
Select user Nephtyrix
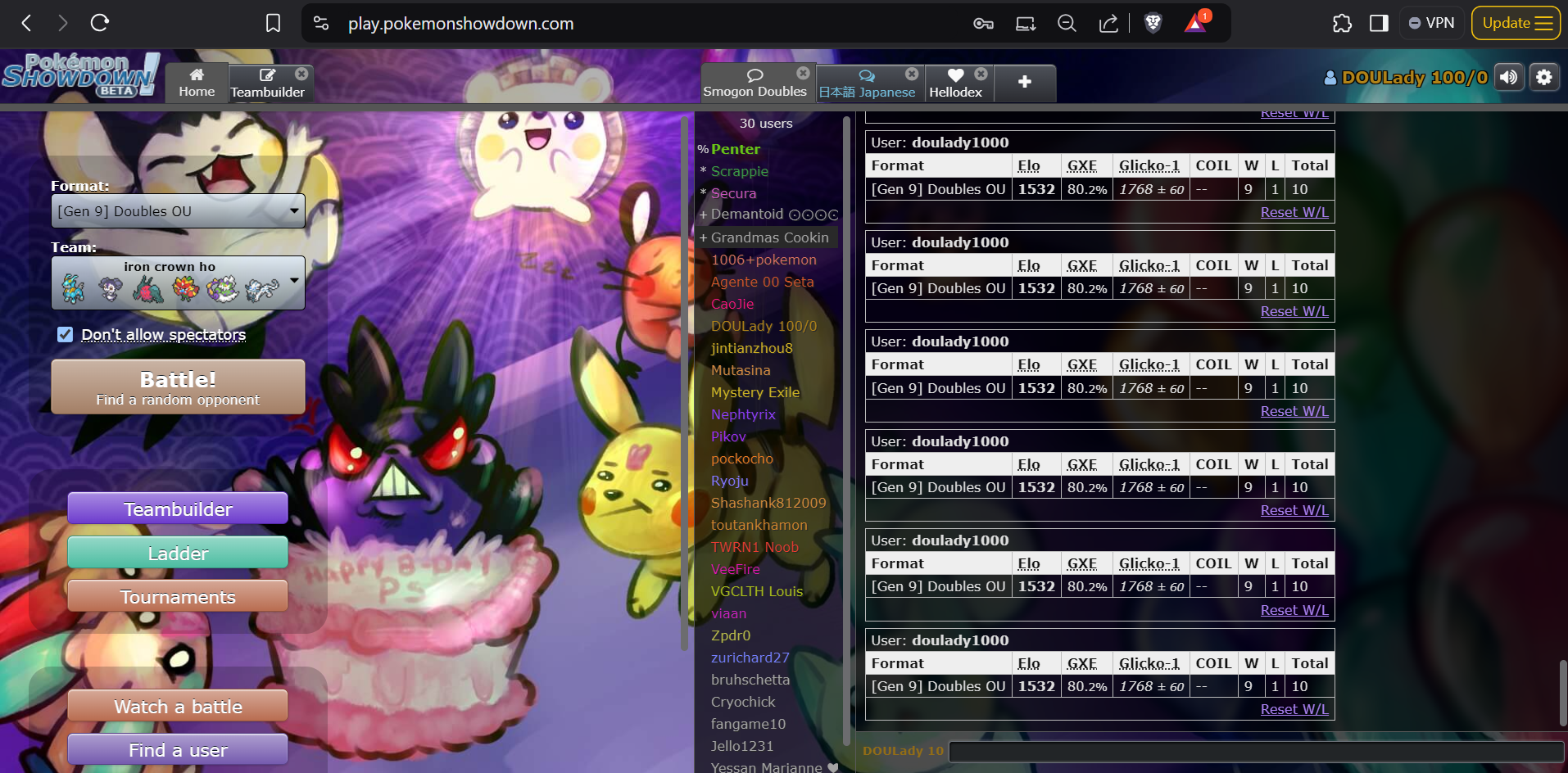tap(743, 414)
